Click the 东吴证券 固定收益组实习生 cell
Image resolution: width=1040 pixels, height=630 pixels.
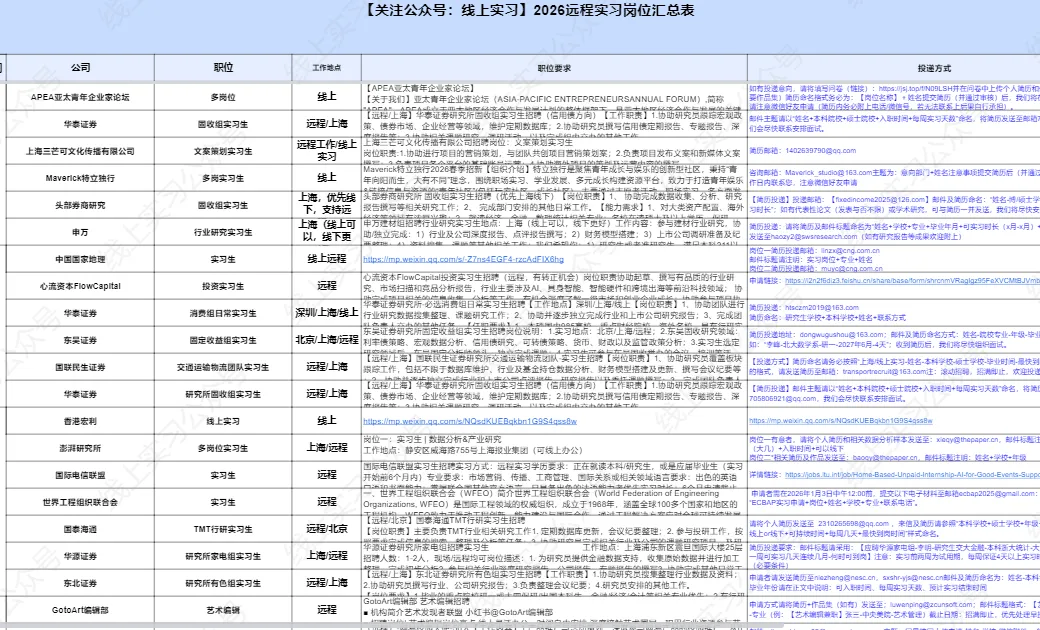point(222,337)
